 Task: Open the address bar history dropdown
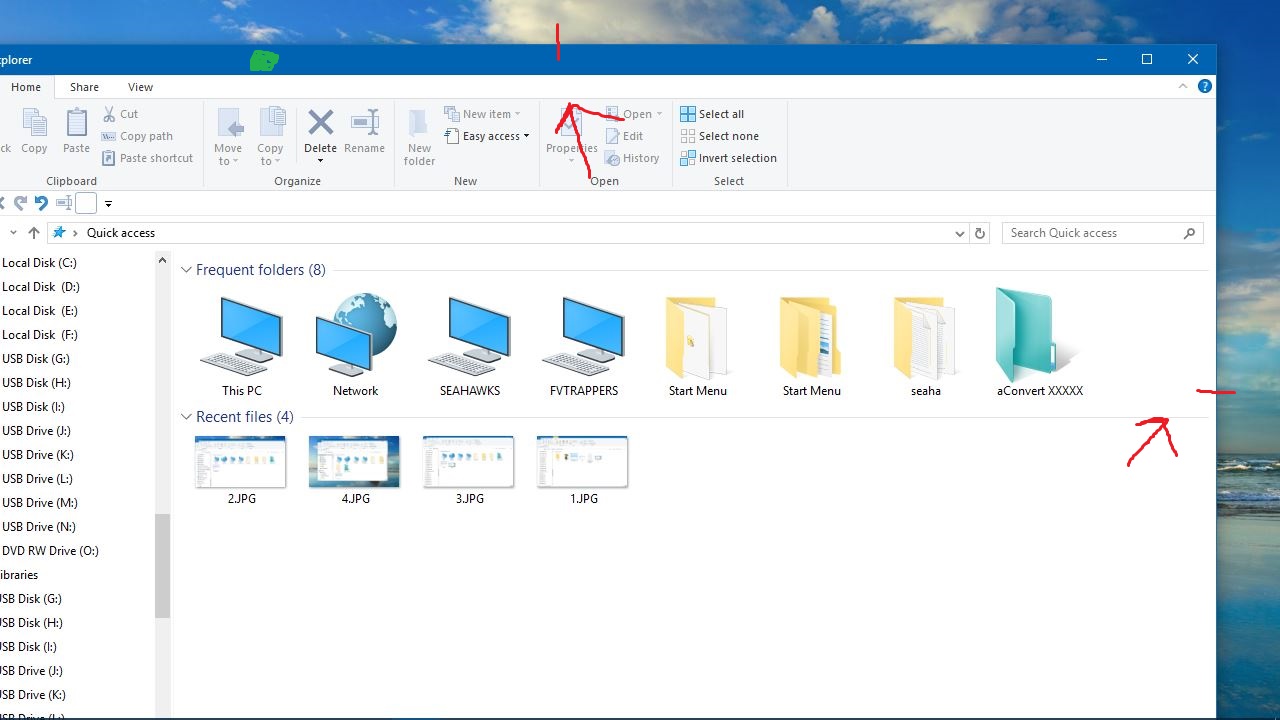[960, 233]
